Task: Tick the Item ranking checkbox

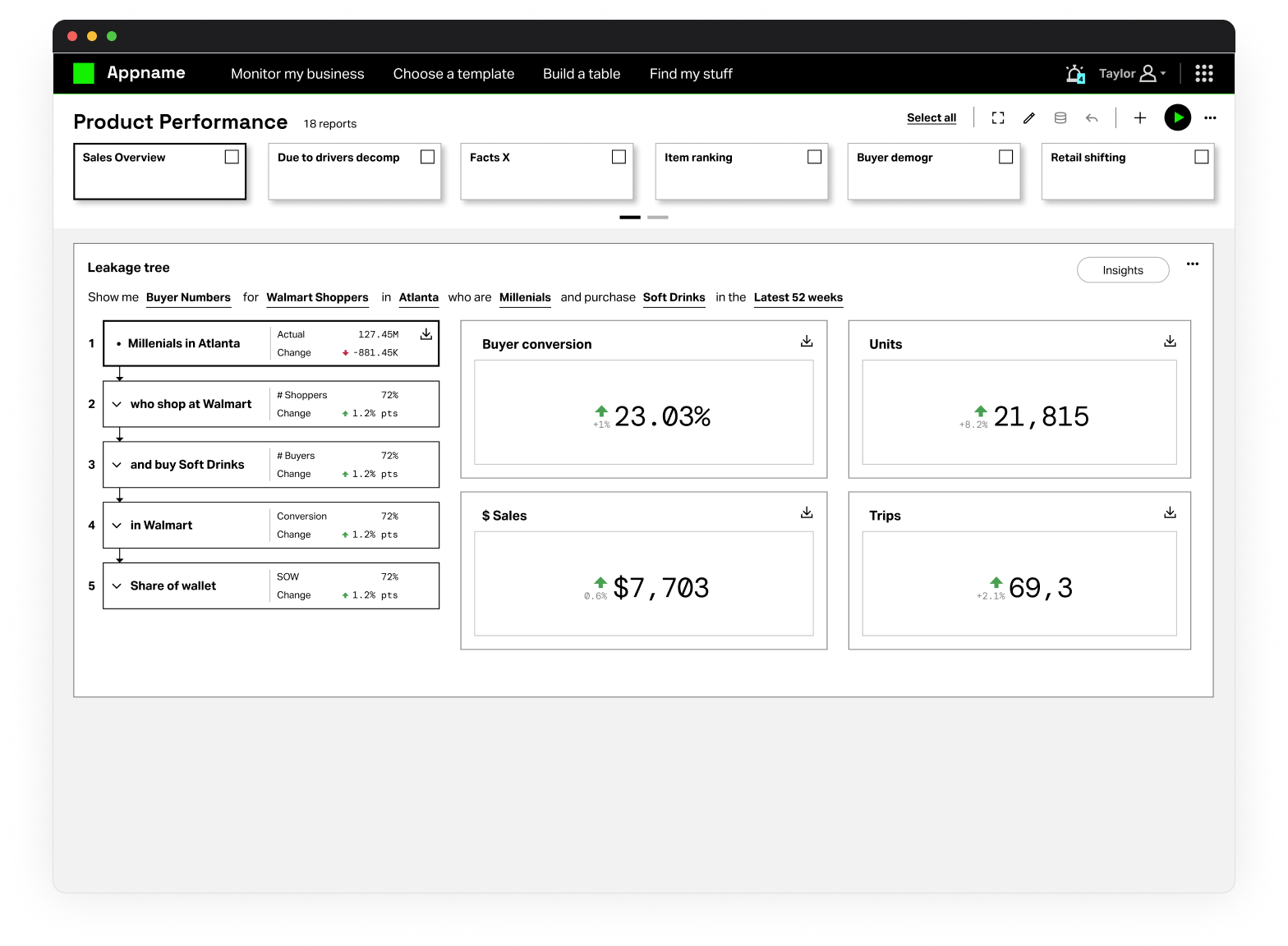Action: pos(814,157)
